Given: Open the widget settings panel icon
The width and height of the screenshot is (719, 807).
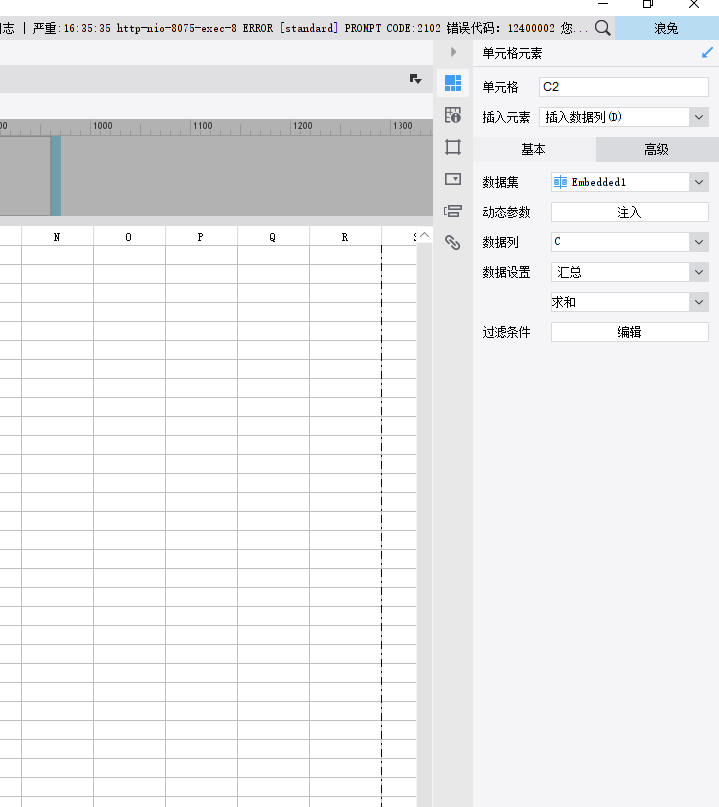Looking at the screenshot, I should tap(453, 179).
